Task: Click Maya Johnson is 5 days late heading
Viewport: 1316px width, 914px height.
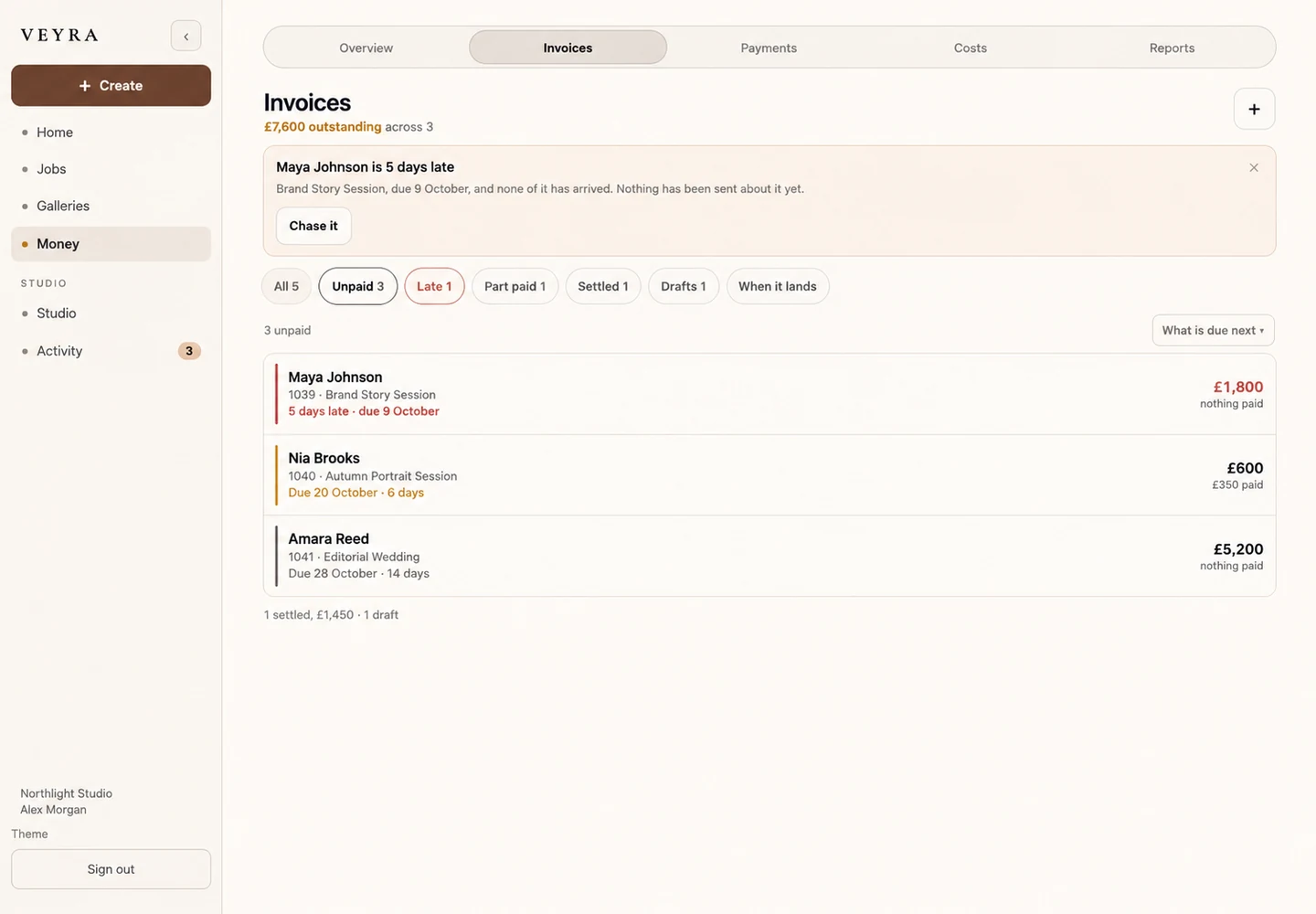Action: pos(366,167)
